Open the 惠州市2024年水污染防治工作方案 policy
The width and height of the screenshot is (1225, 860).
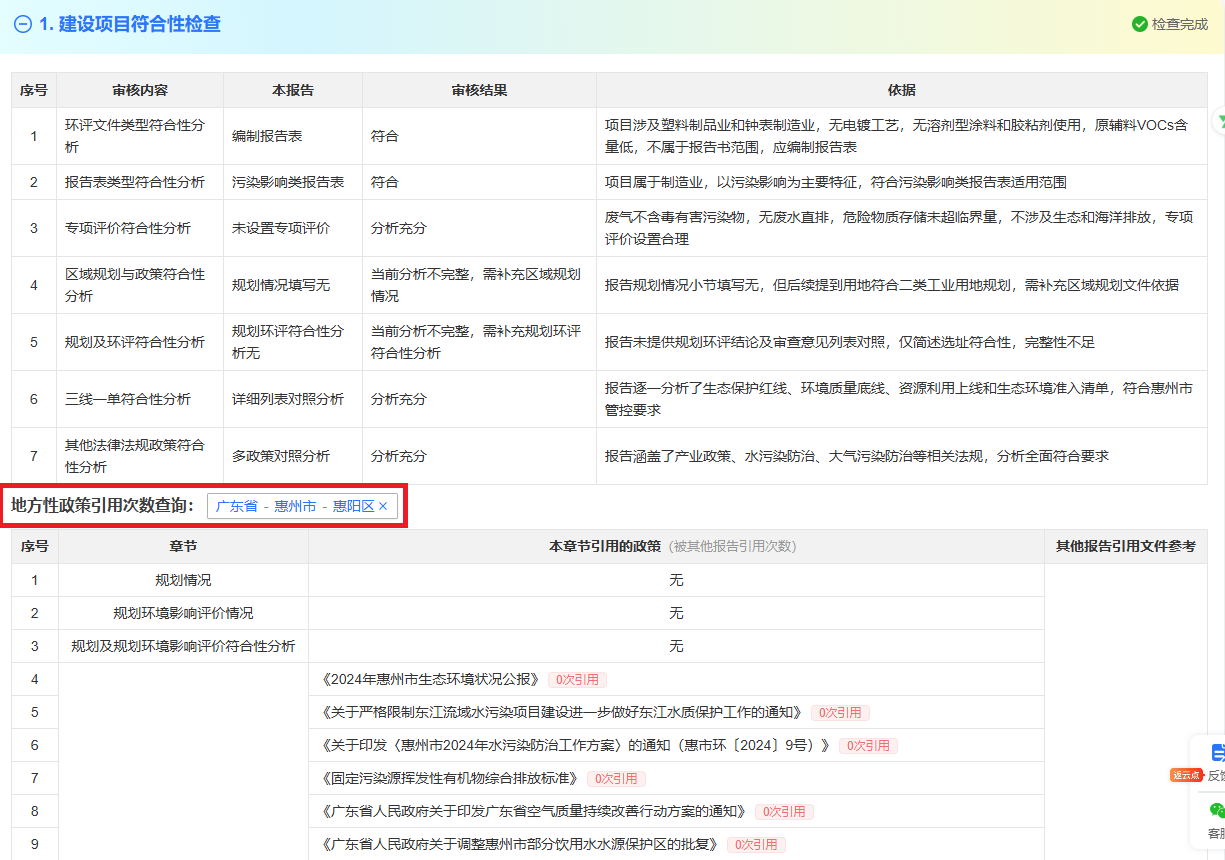pos(576,746)
